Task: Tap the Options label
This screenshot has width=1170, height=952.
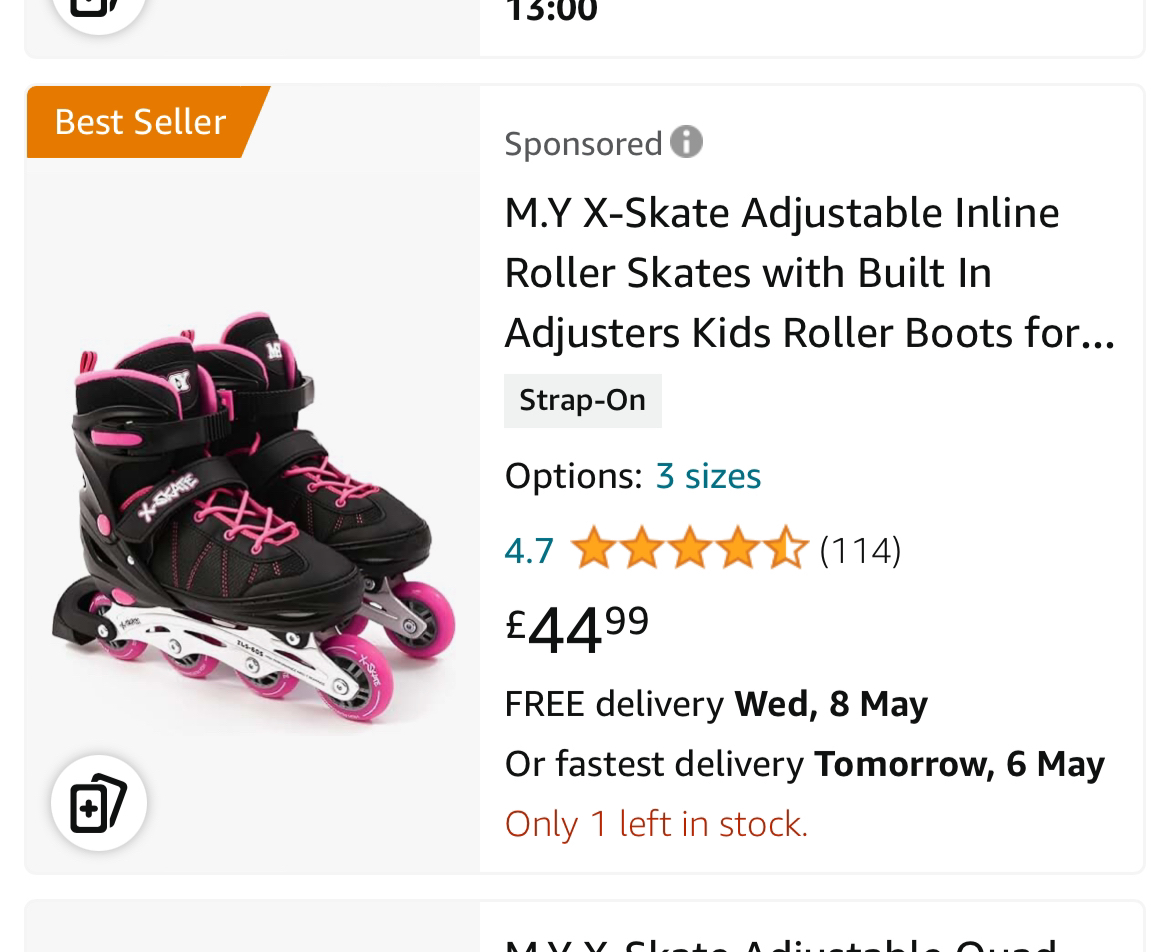Action: 572,476
